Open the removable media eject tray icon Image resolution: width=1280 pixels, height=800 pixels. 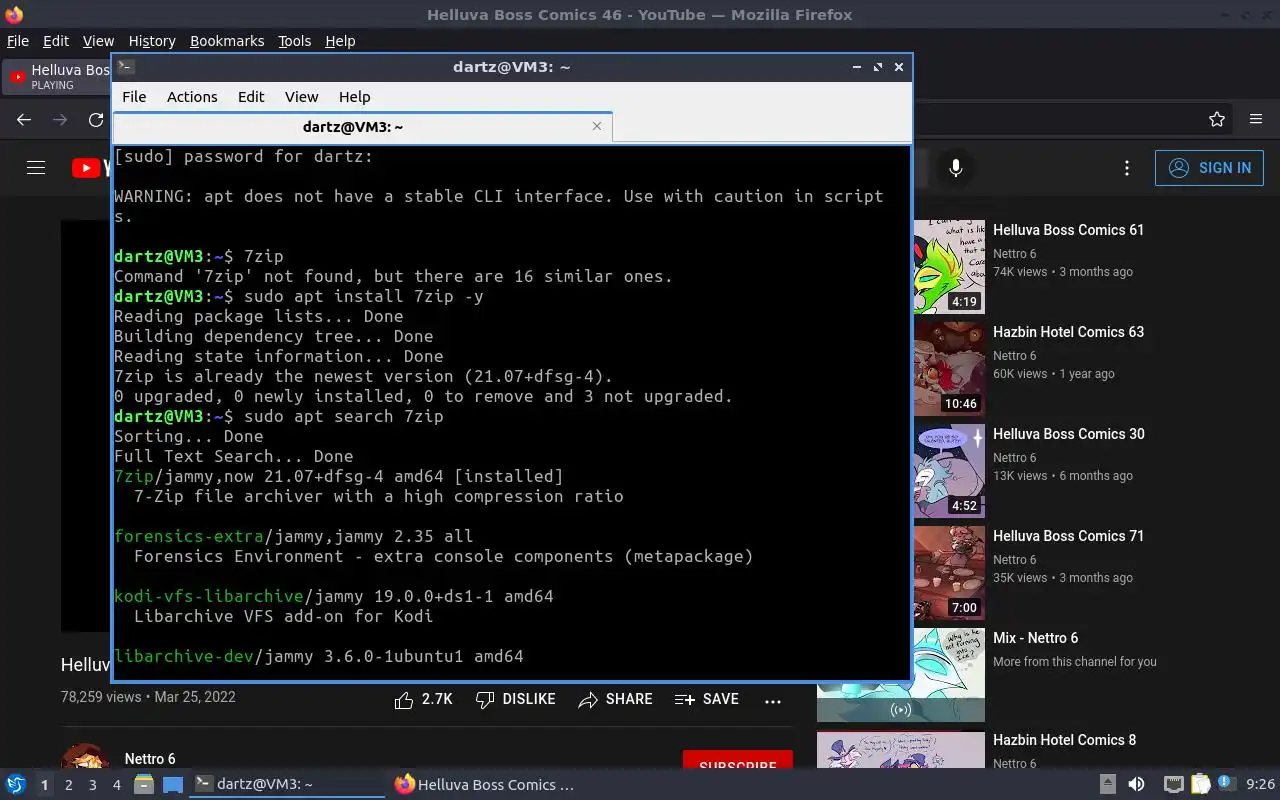pos(1107,785)
